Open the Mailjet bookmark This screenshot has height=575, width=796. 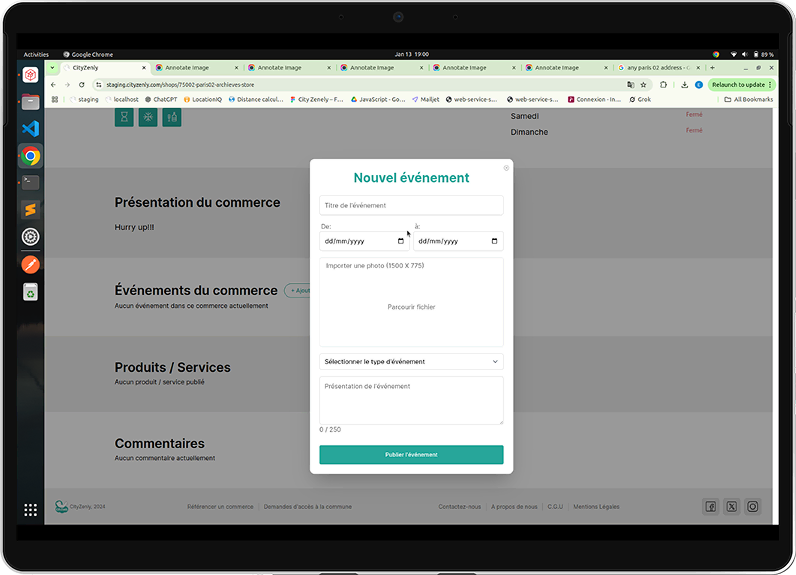(425, 99)
